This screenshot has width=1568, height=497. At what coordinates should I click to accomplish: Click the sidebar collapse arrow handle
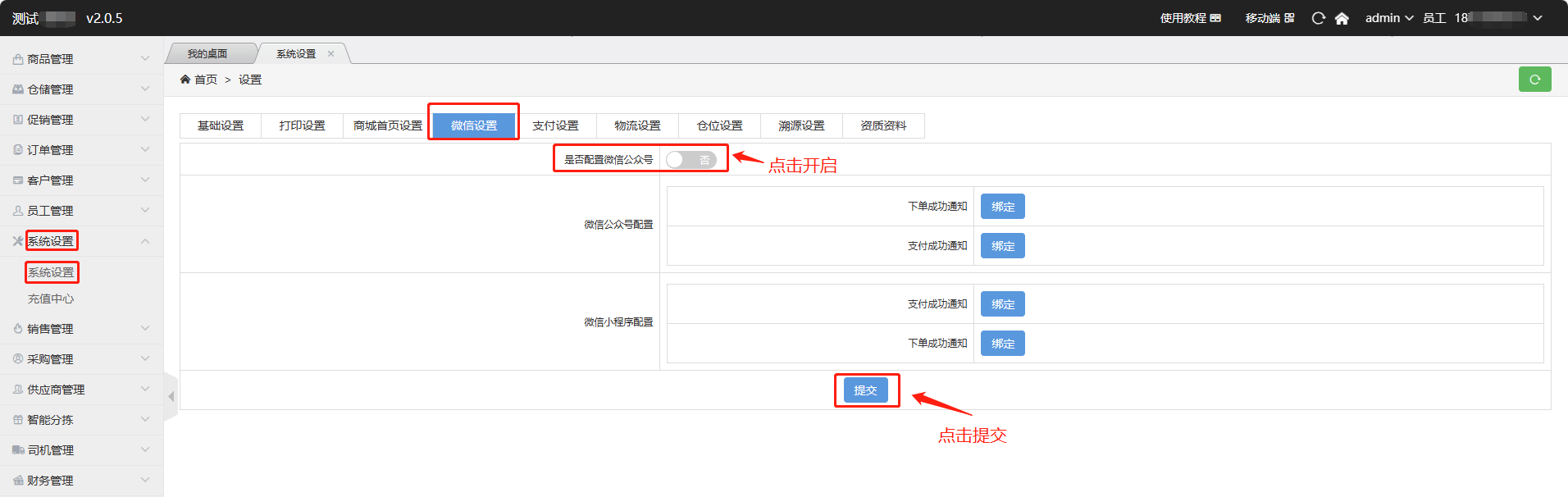171,397
